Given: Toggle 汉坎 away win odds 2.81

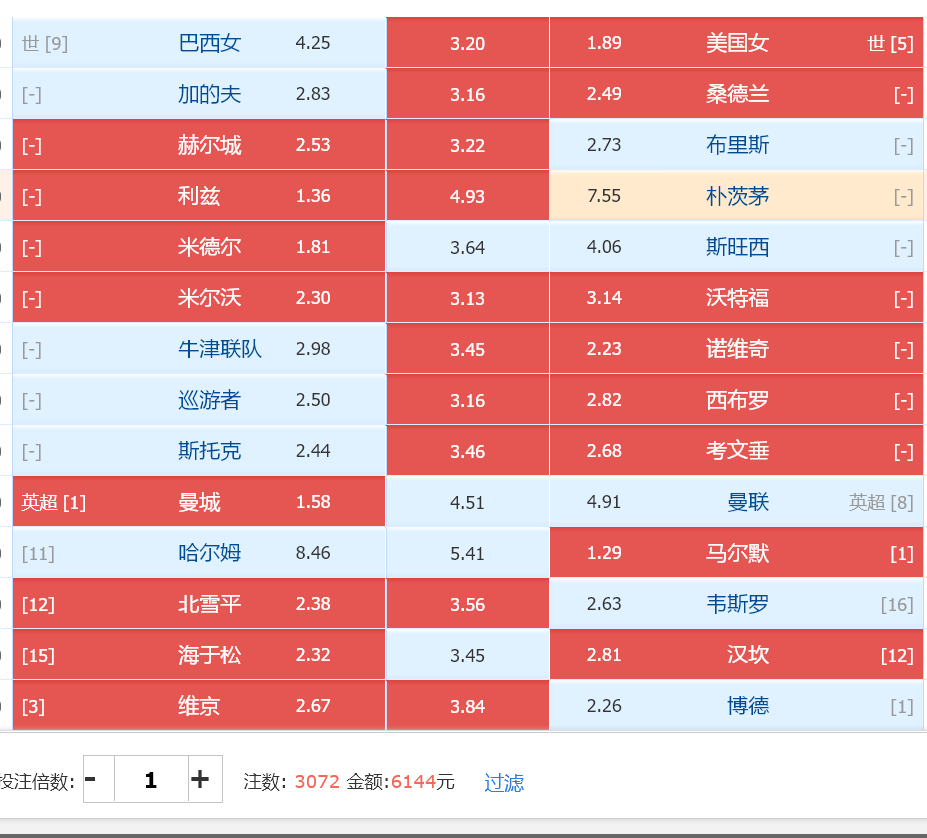Looking at the screenshot, I should pos(736,655).
